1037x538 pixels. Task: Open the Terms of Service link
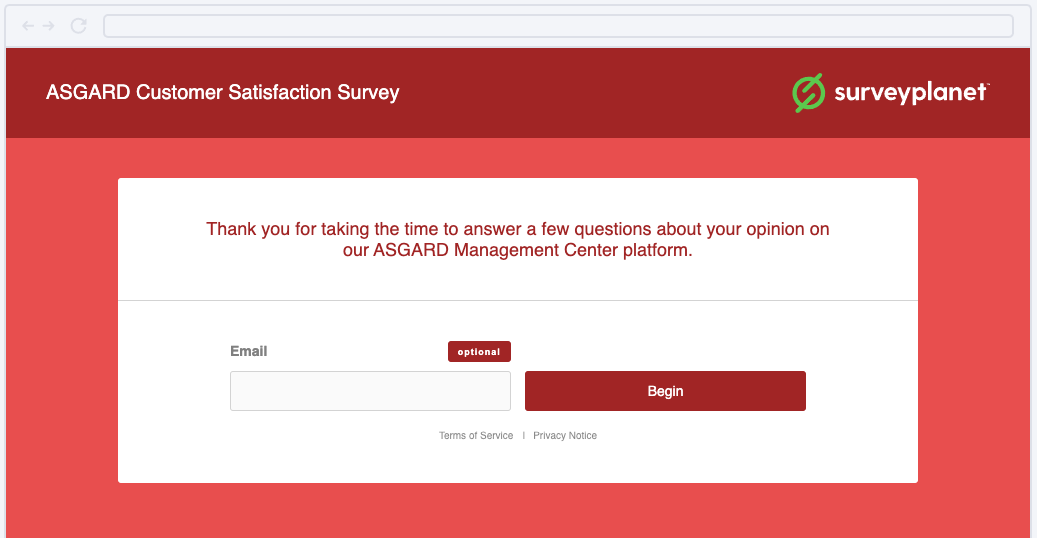click(x=476, y=436)
